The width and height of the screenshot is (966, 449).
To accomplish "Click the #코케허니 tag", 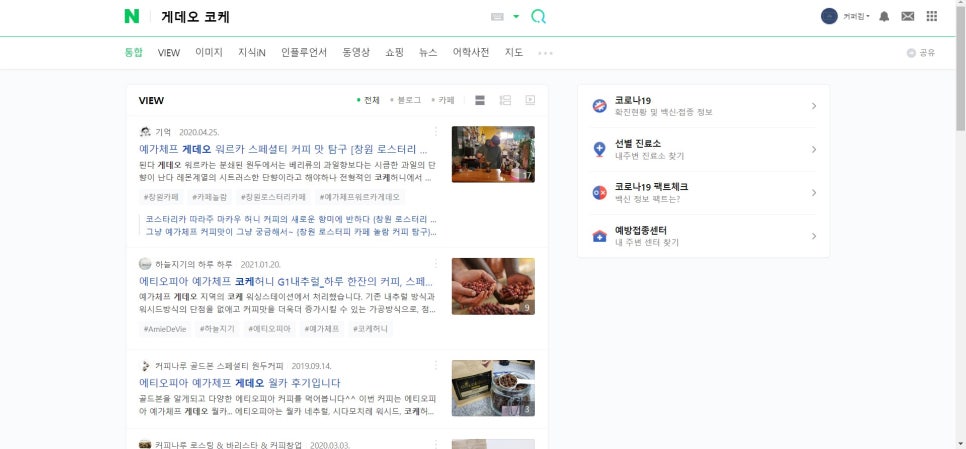I will (370, 329).
